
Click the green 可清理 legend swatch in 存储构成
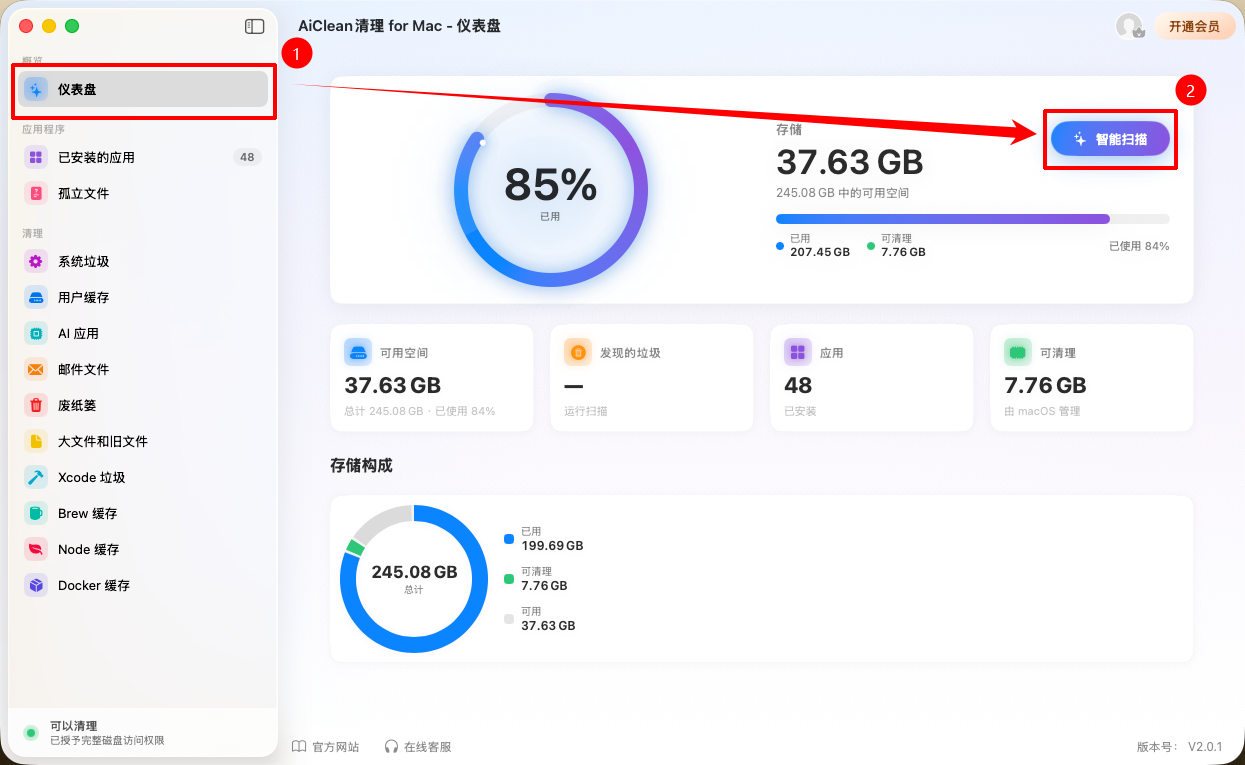[509, 579]
